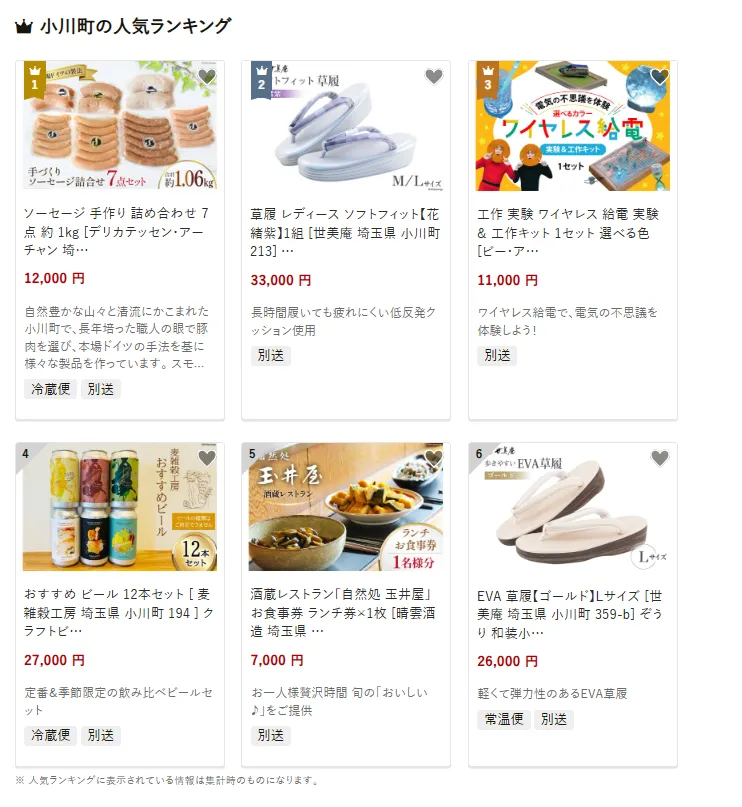Click heart icon on Tamaiya lunch ticket
The height and width of the screenshot is (807, 742).
(434, 458)
